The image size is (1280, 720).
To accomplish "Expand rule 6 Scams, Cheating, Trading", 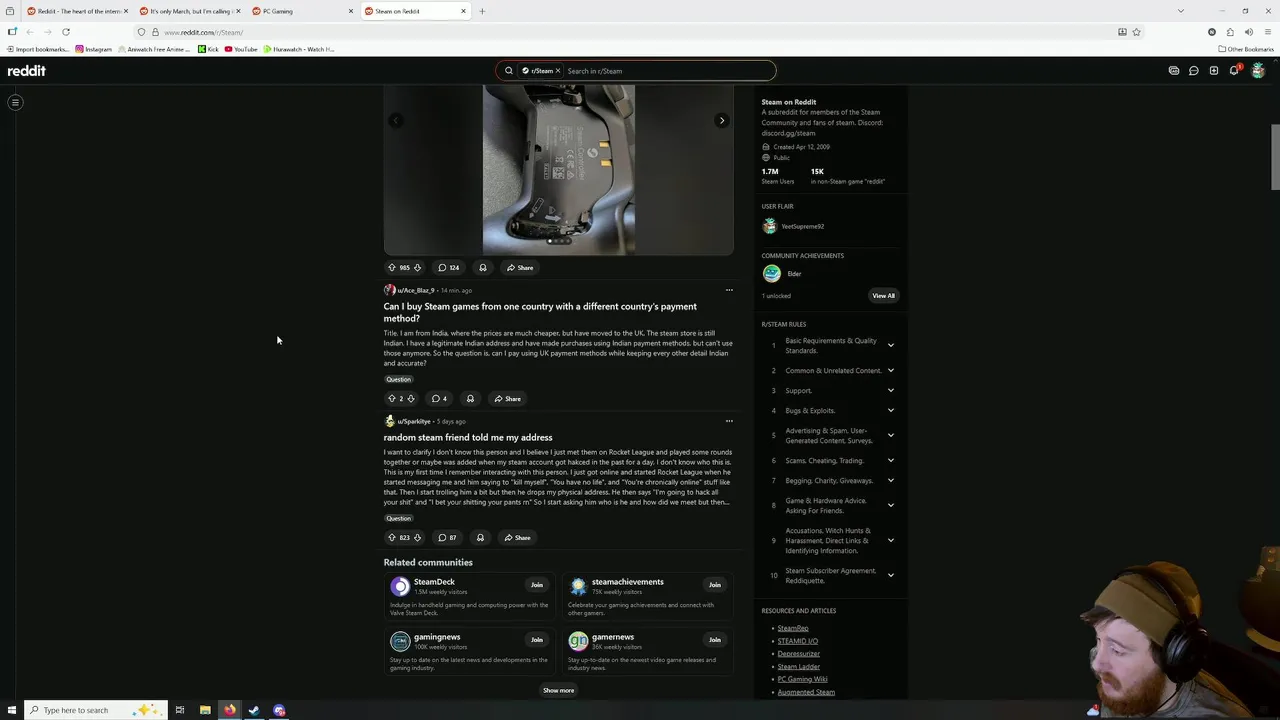I will click(x=890, y=460).
